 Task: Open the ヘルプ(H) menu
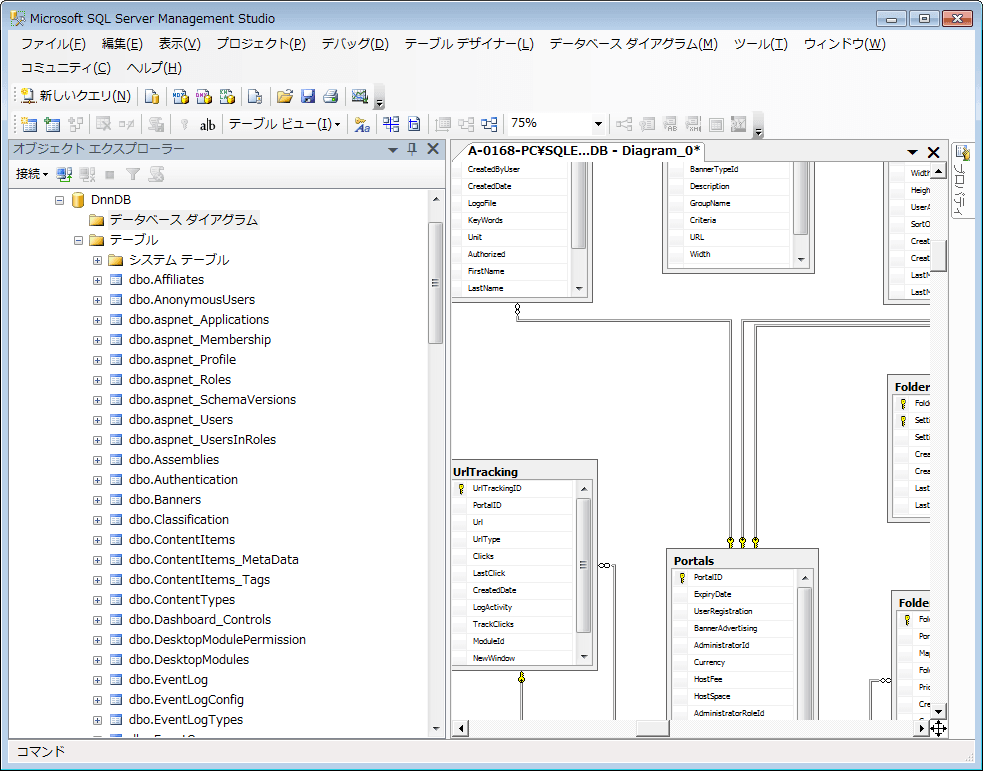154,68
